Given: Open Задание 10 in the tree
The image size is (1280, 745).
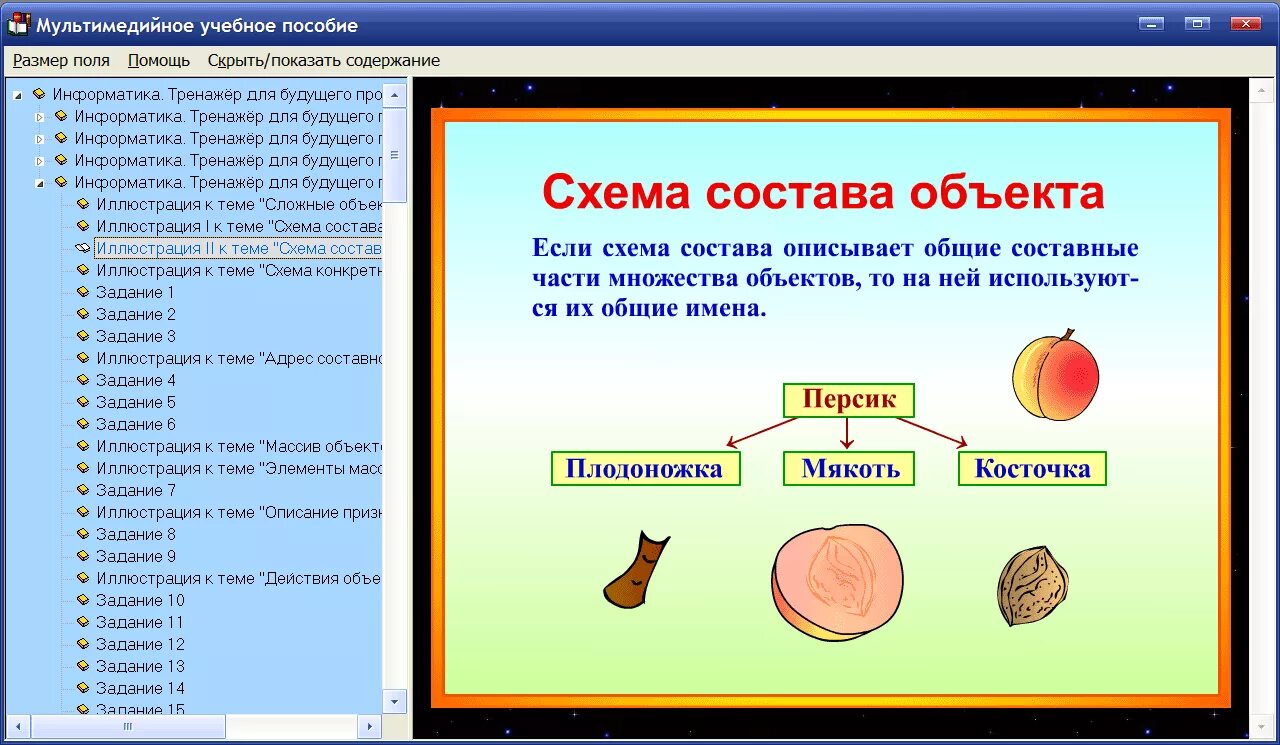Looking at the screenshot, I should tap(140, 600).
